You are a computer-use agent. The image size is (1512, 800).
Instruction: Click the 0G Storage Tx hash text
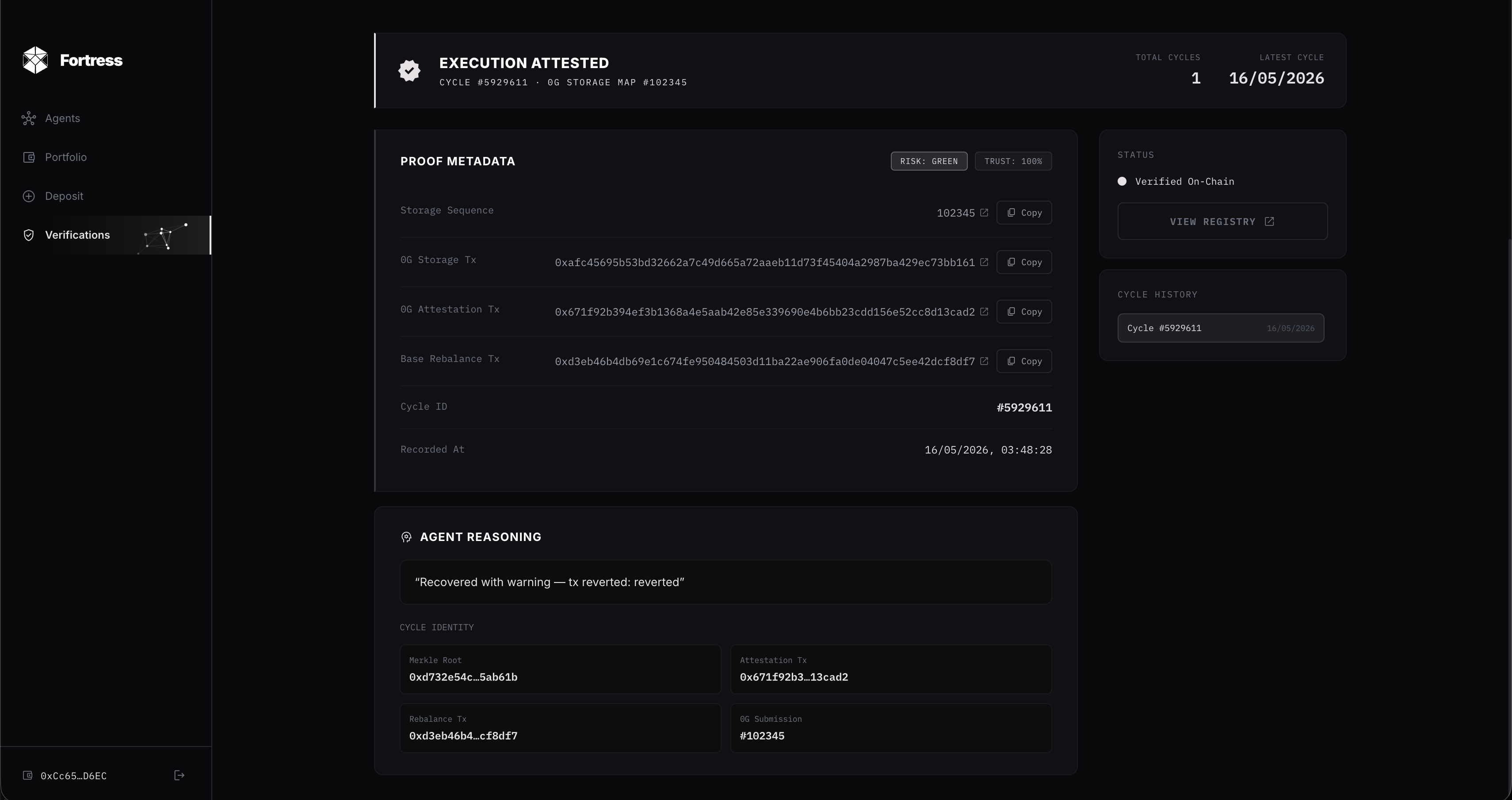coord(765,263)
